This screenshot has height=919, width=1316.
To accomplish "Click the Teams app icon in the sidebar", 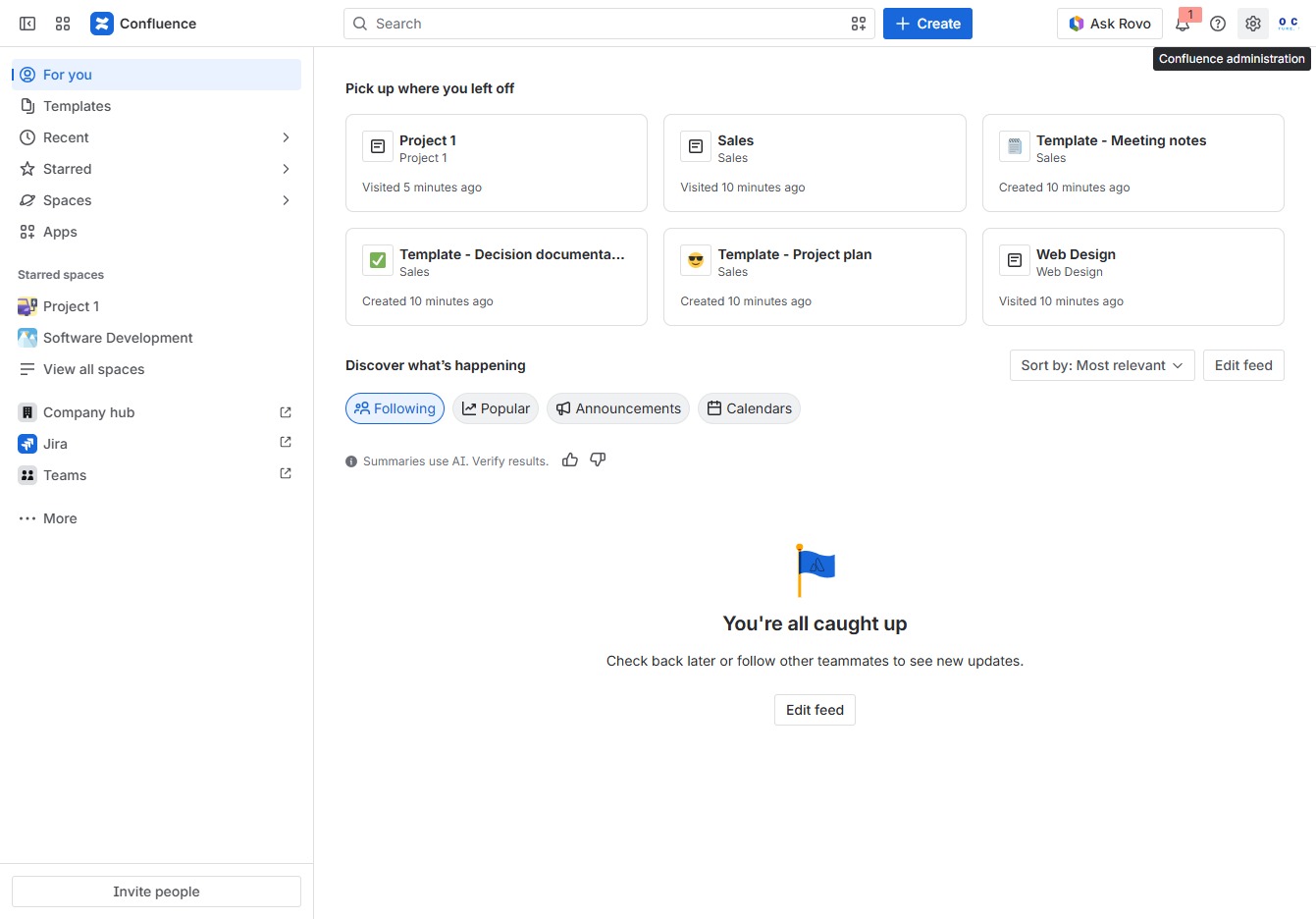I will 27,475.
